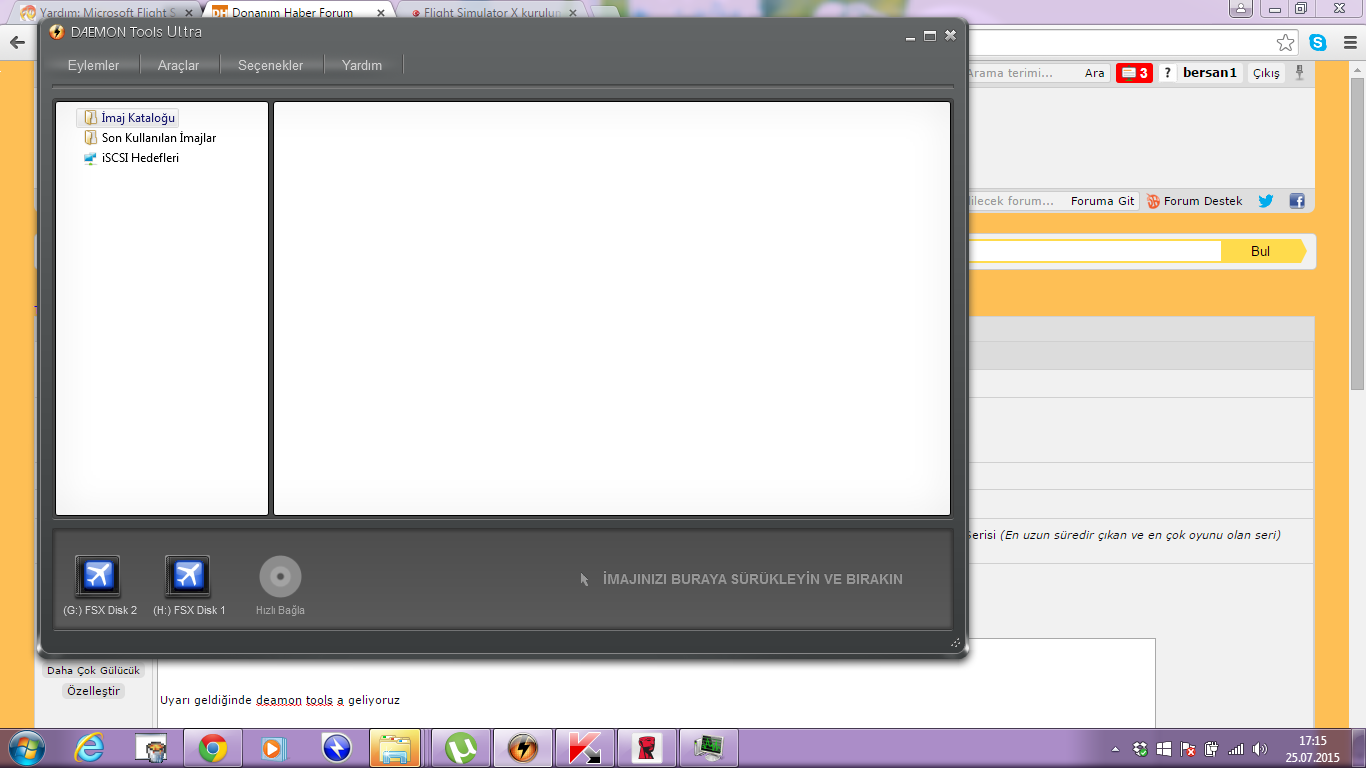Open the Chrome hamburger menu
This screenshot has width=1366, height=768.
(x=1348, y=42)
